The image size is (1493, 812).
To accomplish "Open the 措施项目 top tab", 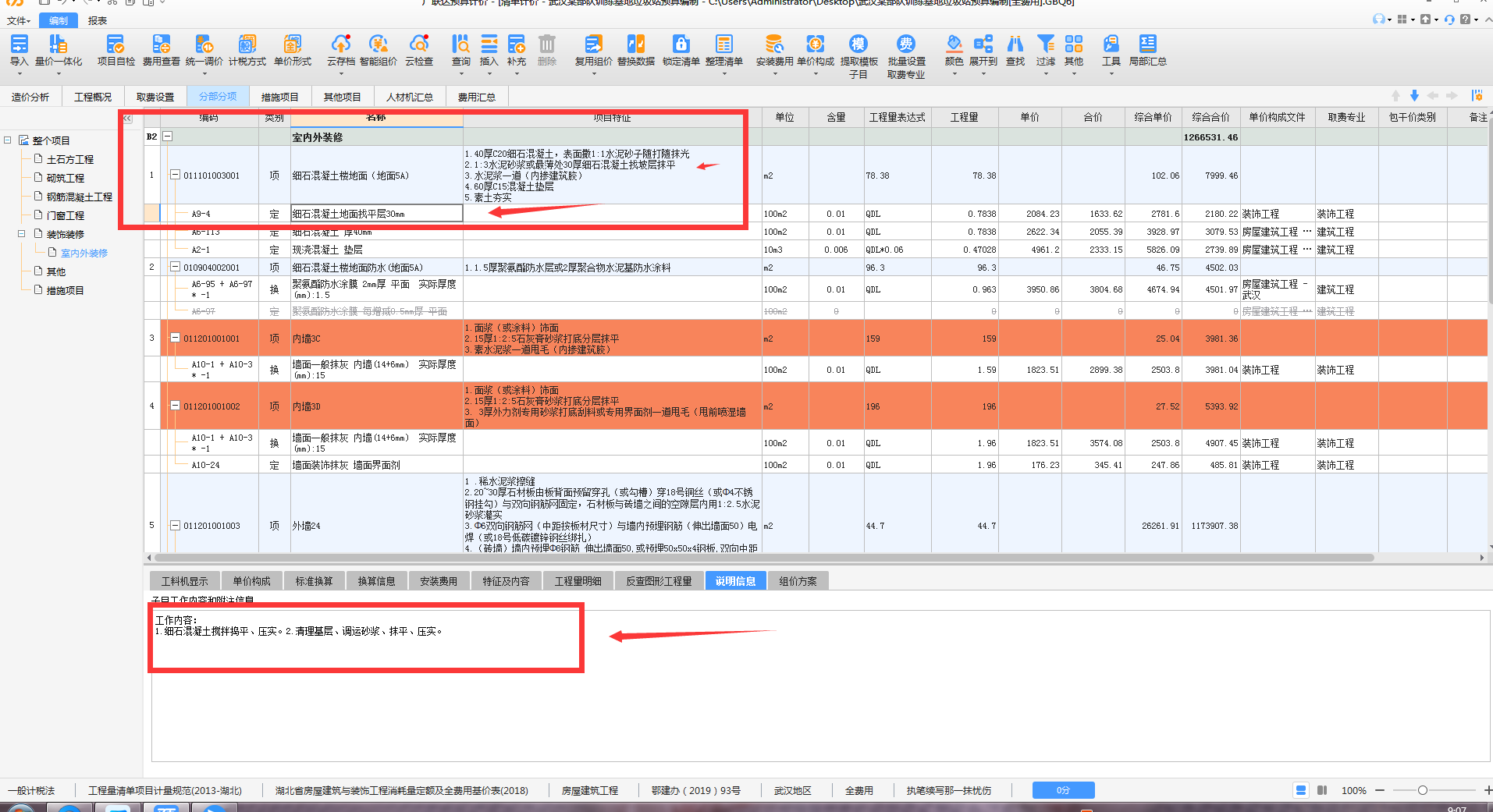I will 280,97.
